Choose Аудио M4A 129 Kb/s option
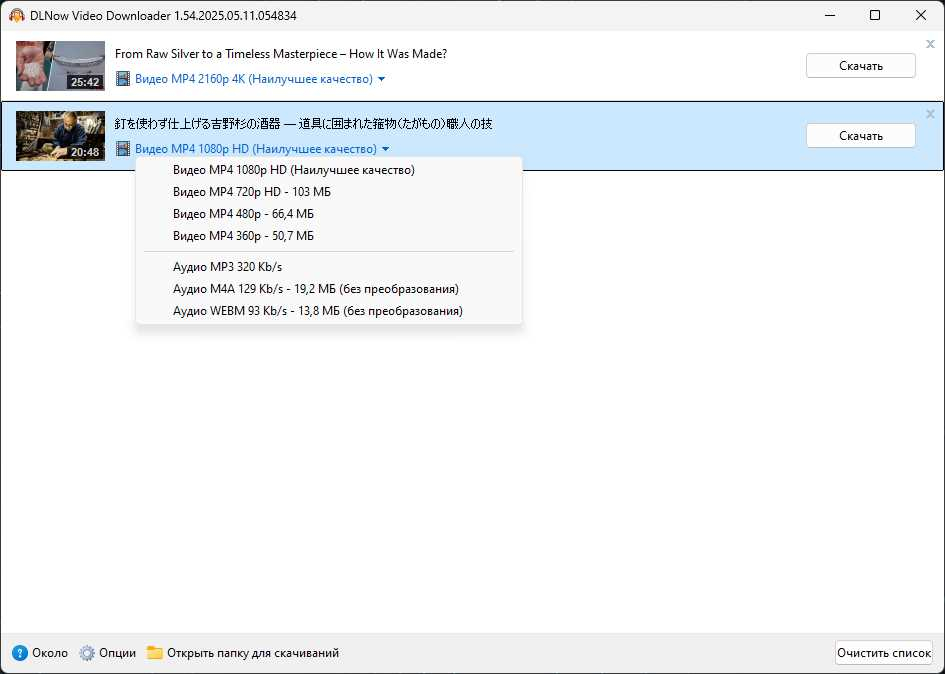This screenshot has height=674, width=945. coord(329,289)
